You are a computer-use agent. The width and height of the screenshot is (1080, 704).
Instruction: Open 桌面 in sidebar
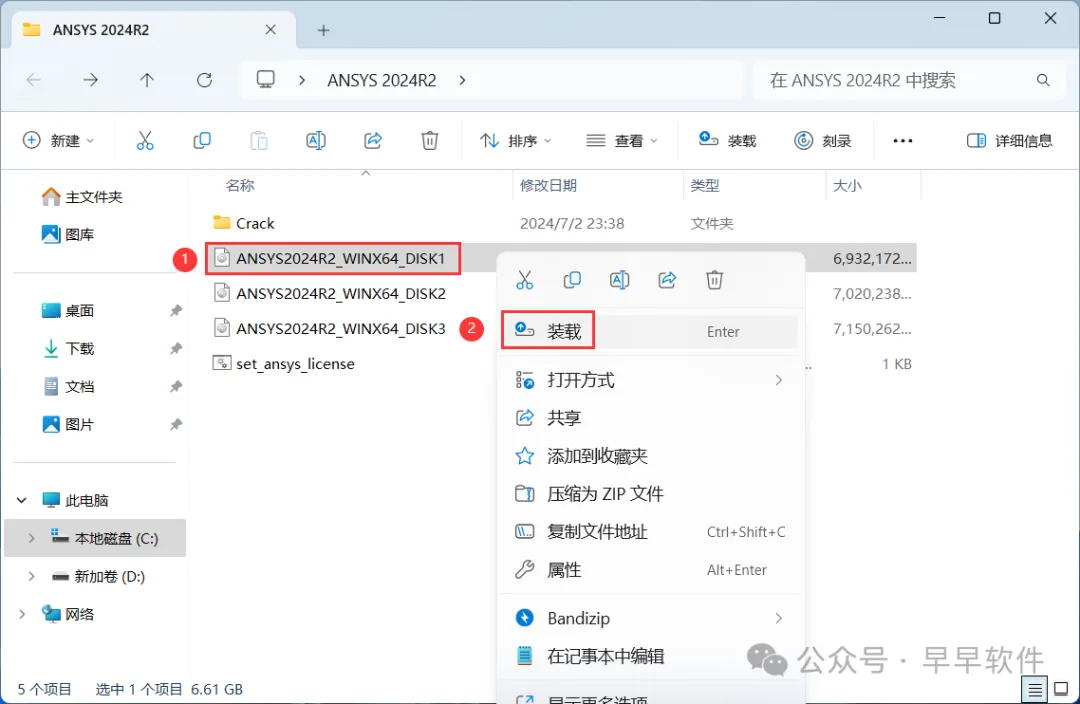point(68,311)
